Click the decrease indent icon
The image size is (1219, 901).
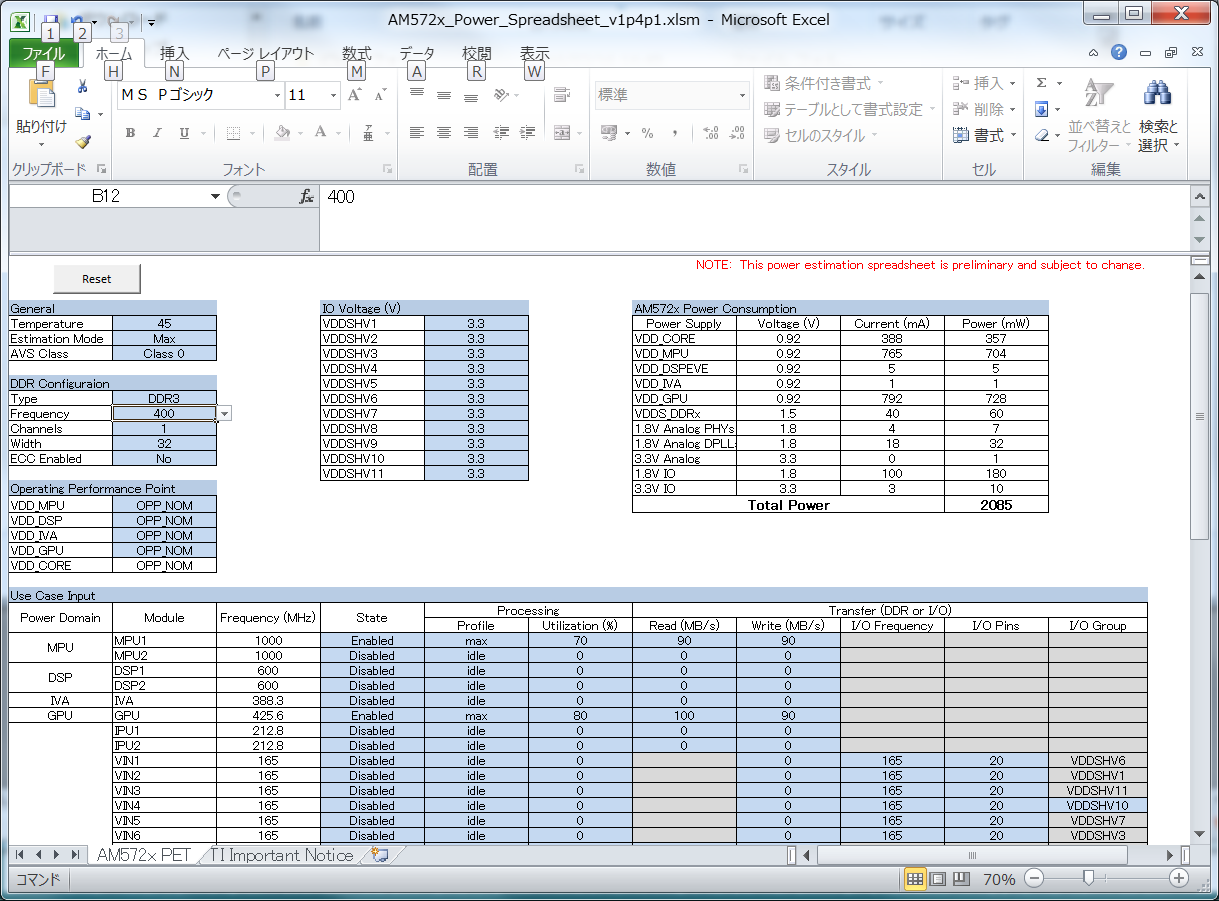tap(501, 133)
